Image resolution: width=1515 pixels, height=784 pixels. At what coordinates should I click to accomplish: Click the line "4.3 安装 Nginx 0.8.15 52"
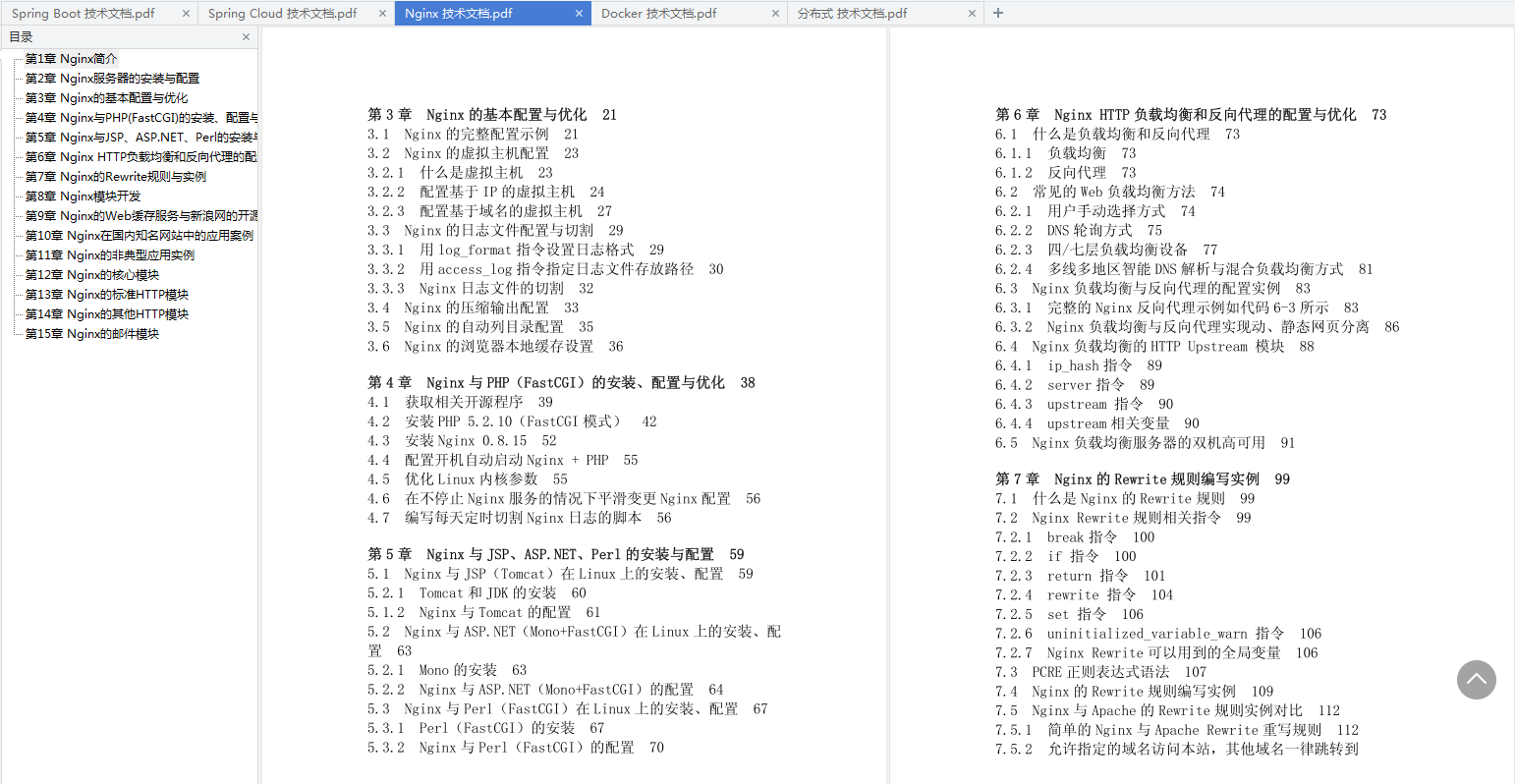[463, 441]
